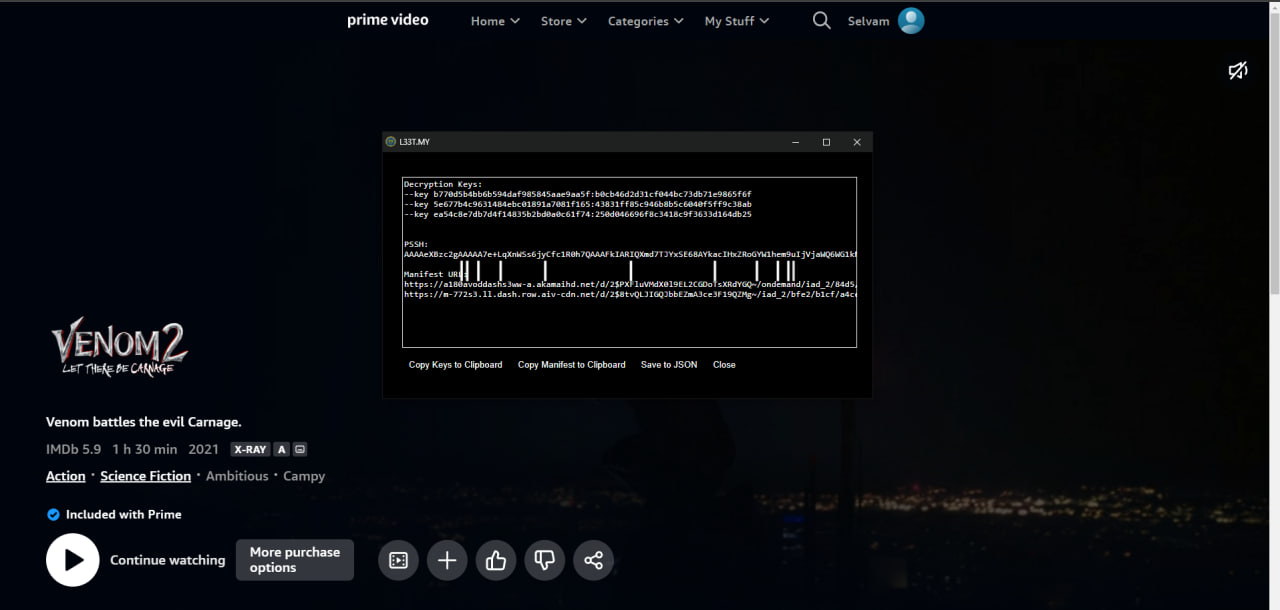Viewport: 1280px width, 610px height.
Task: Expand the Home dropdown menu
Action: (495, 21)
